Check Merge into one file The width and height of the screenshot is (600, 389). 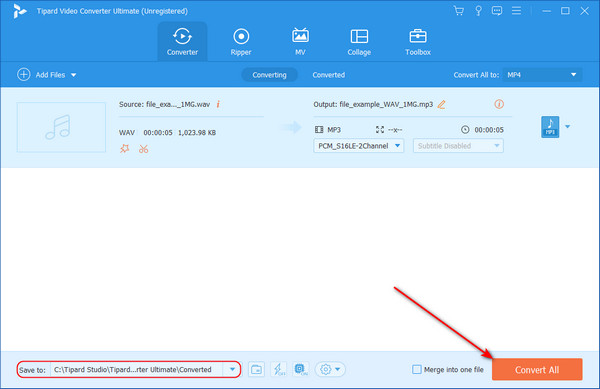click(x=417, y=369)
